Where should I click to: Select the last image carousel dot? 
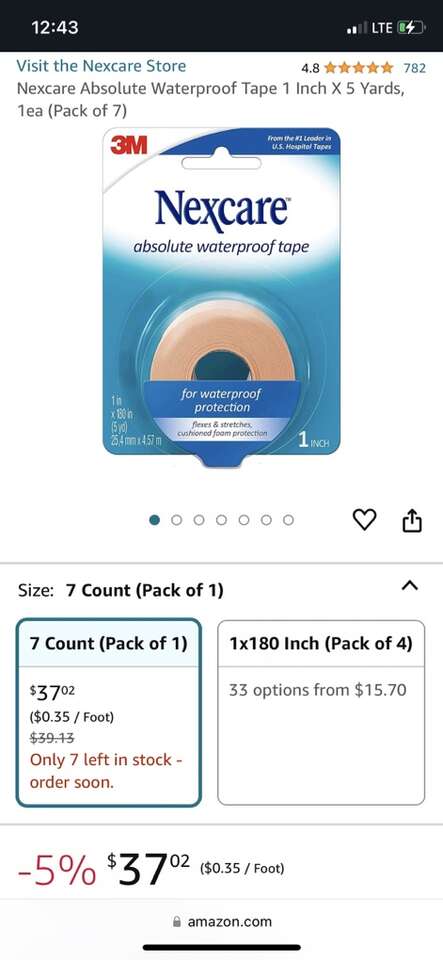(288, 520)
